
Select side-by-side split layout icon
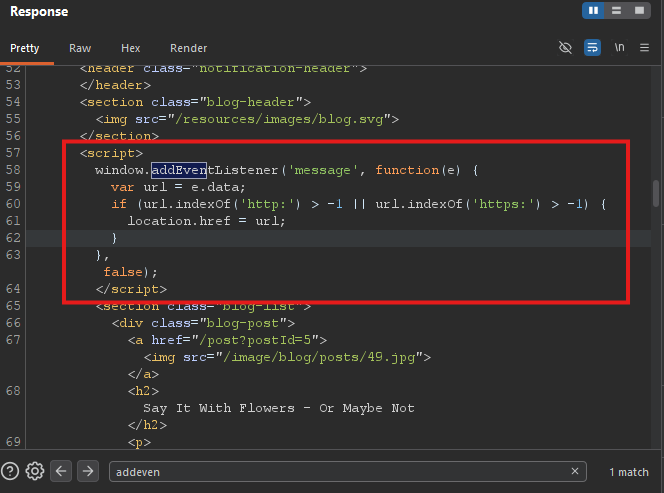(594, 11)
